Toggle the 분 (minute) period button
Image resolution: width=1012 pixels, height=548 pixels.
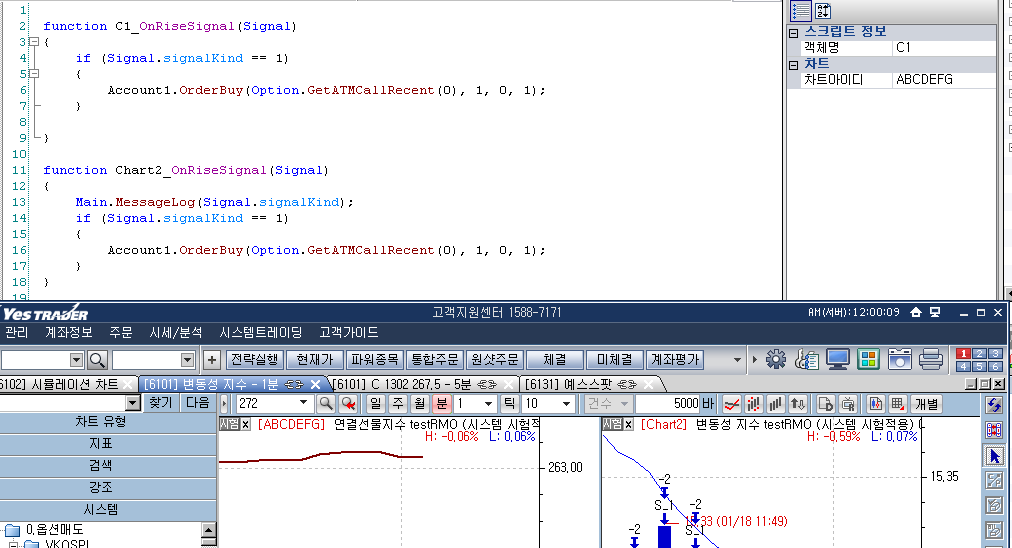coord(441,403)
